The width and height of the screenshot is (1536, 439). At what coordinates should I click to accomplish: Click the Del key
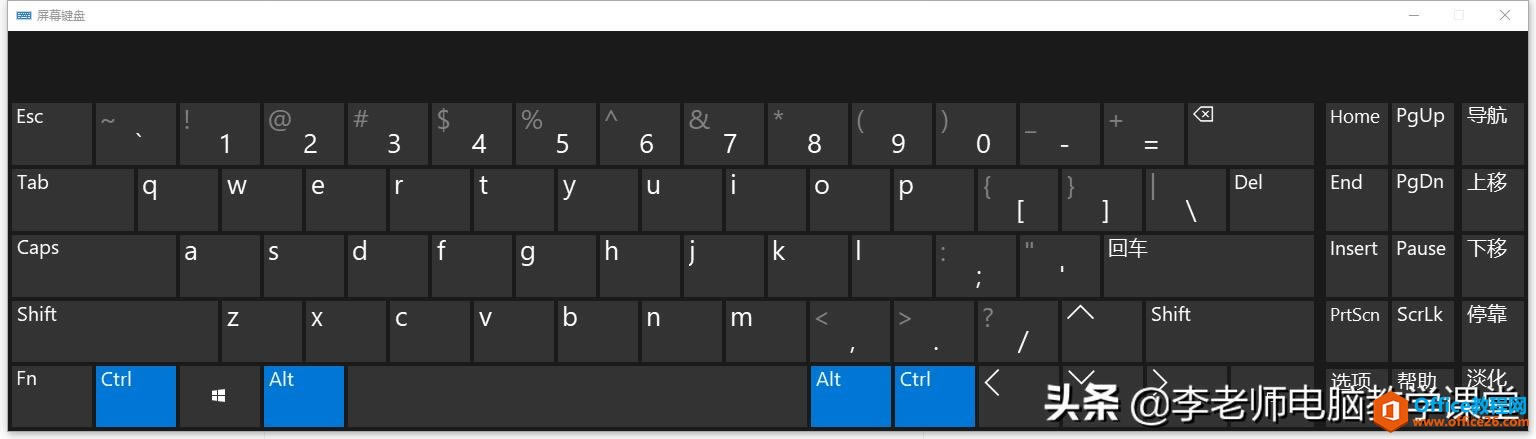pos(1272,199)
